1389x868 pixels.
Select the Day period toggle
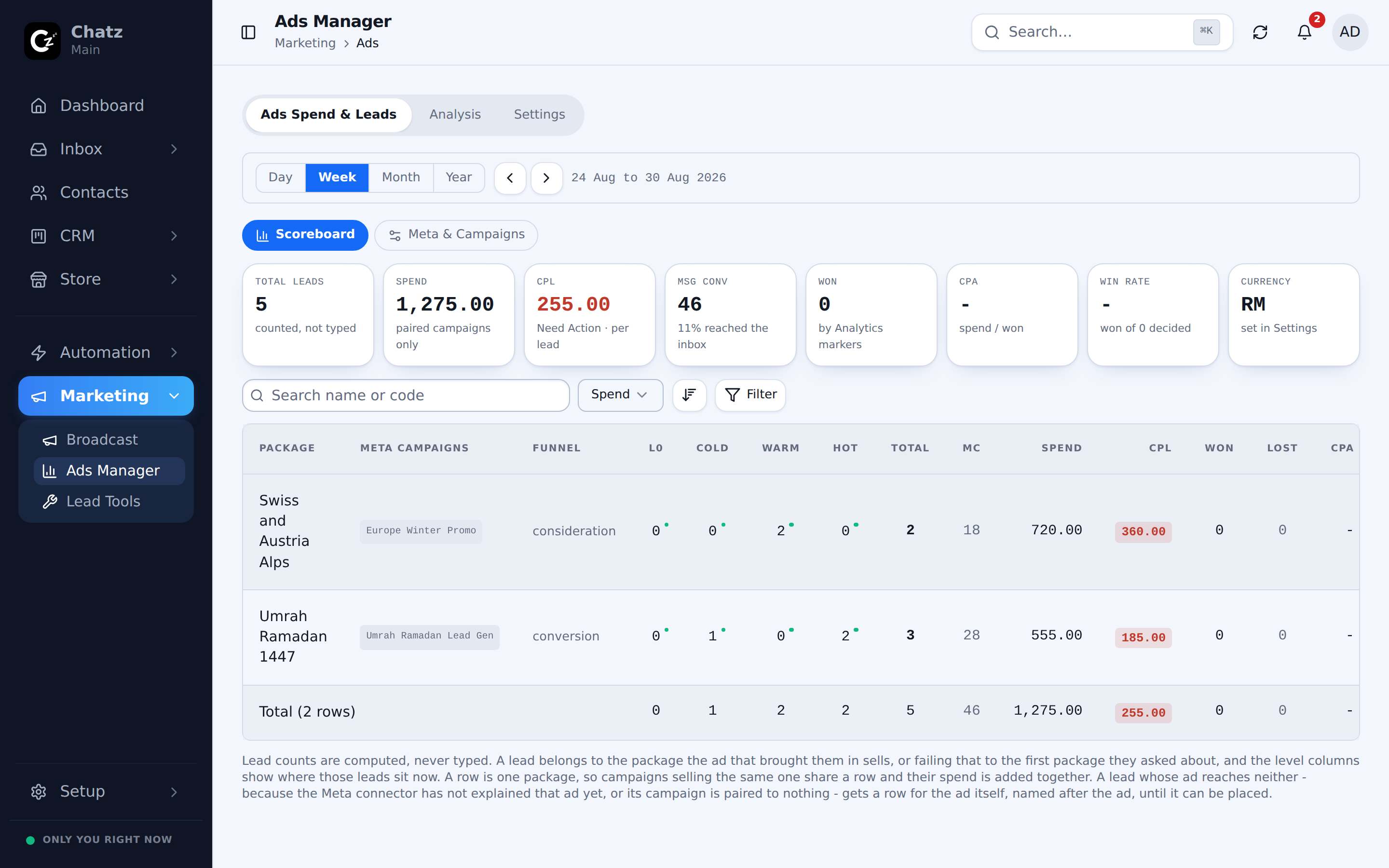coord(281,178)
